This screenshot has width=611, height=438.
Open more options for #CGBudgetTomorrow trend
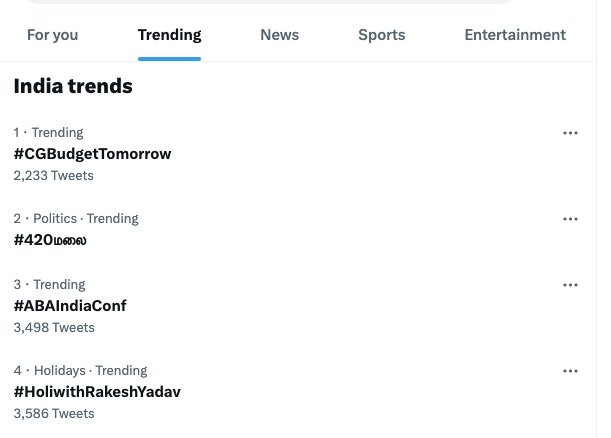coord(570,133)
